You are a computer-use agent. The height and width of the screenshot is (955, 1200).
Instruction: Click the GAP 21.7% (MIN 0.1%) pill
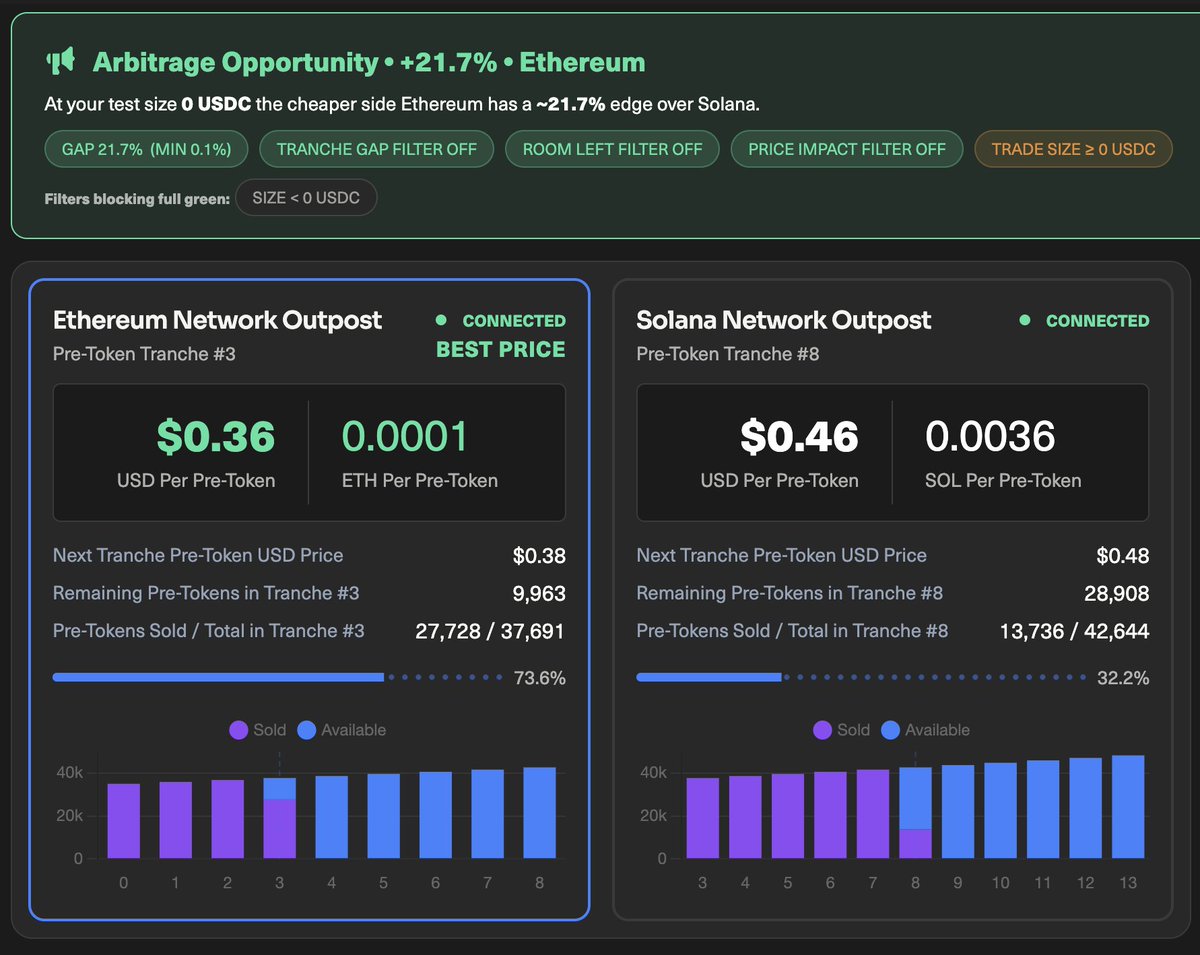147,149
